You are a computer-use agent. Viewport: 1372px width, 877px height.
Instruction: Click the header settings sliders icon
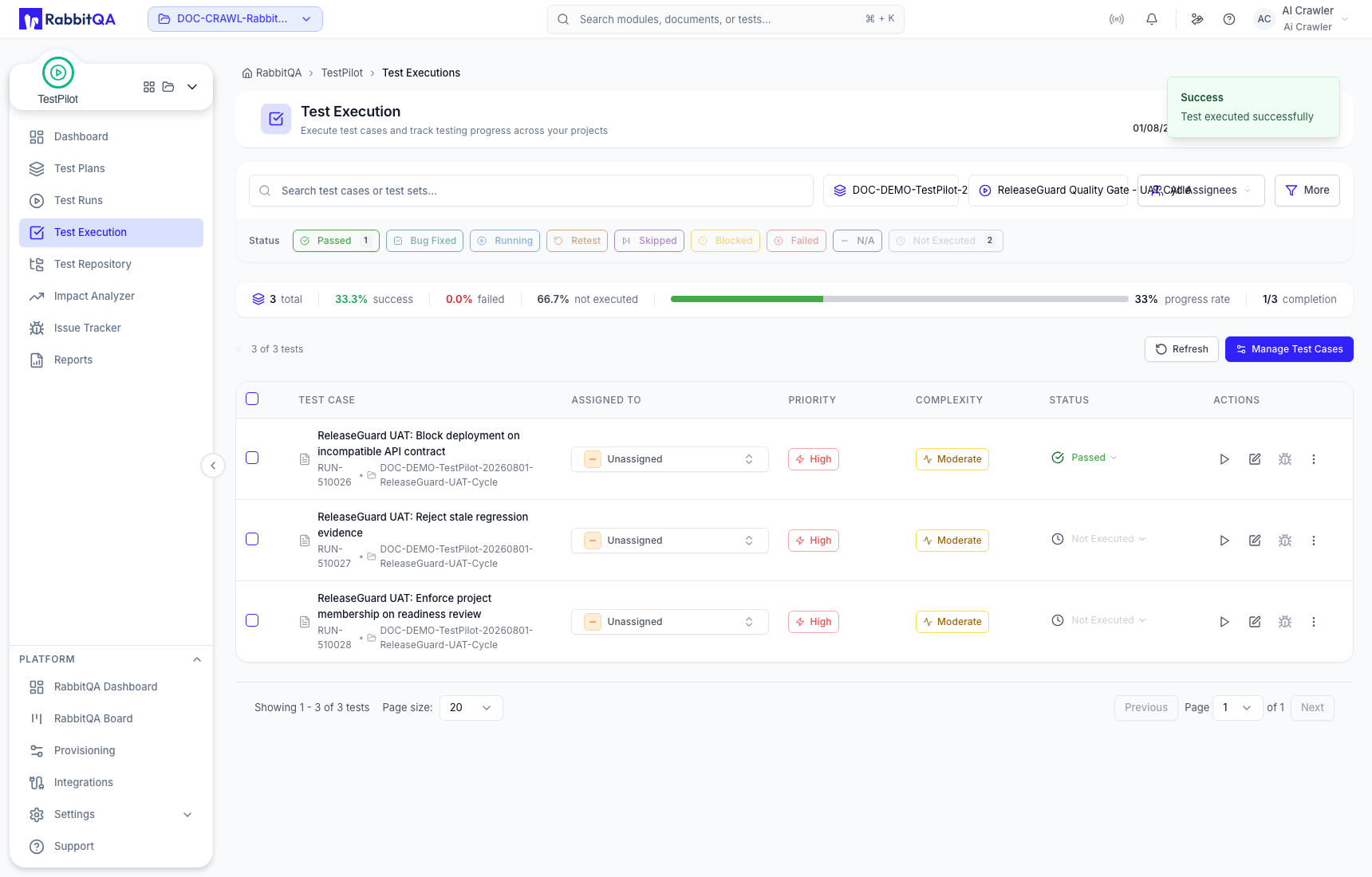1197,19
